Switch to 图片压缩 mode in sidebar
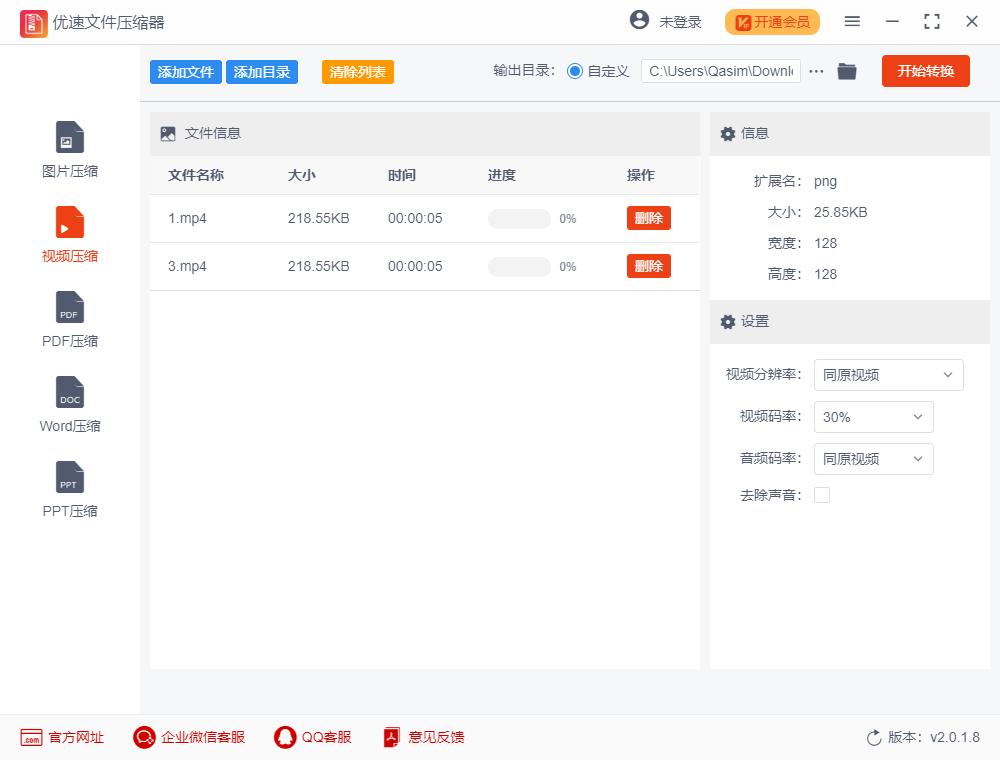 pyautogui.click(x=69, y=148)
